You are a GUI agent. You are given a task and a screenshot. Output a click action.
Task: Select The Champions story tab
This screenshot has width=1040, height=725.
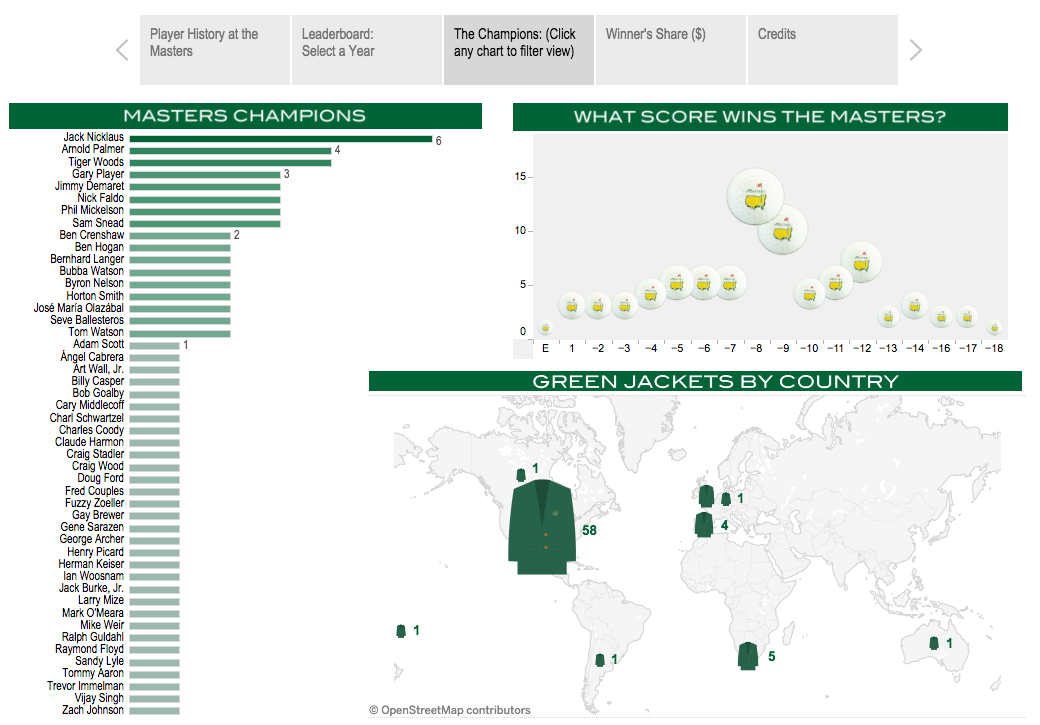tap(519, 50)
